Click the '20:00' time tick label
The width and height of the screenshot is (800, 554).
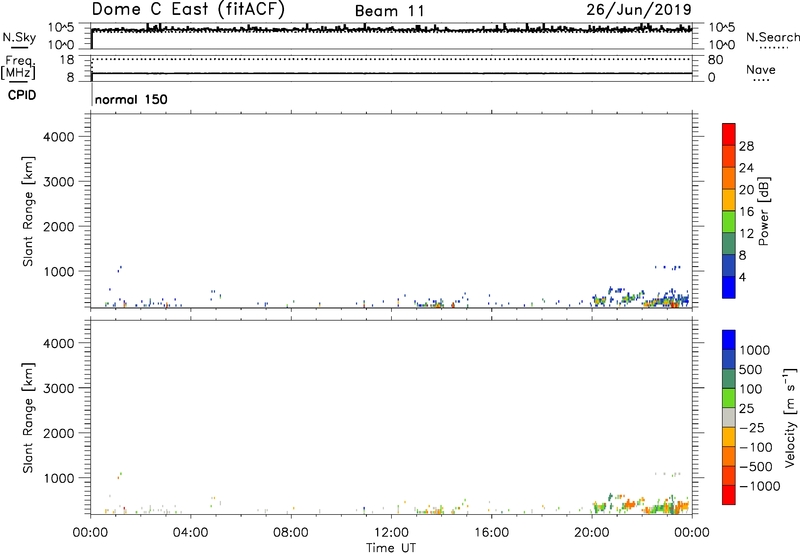coord(591,533)
